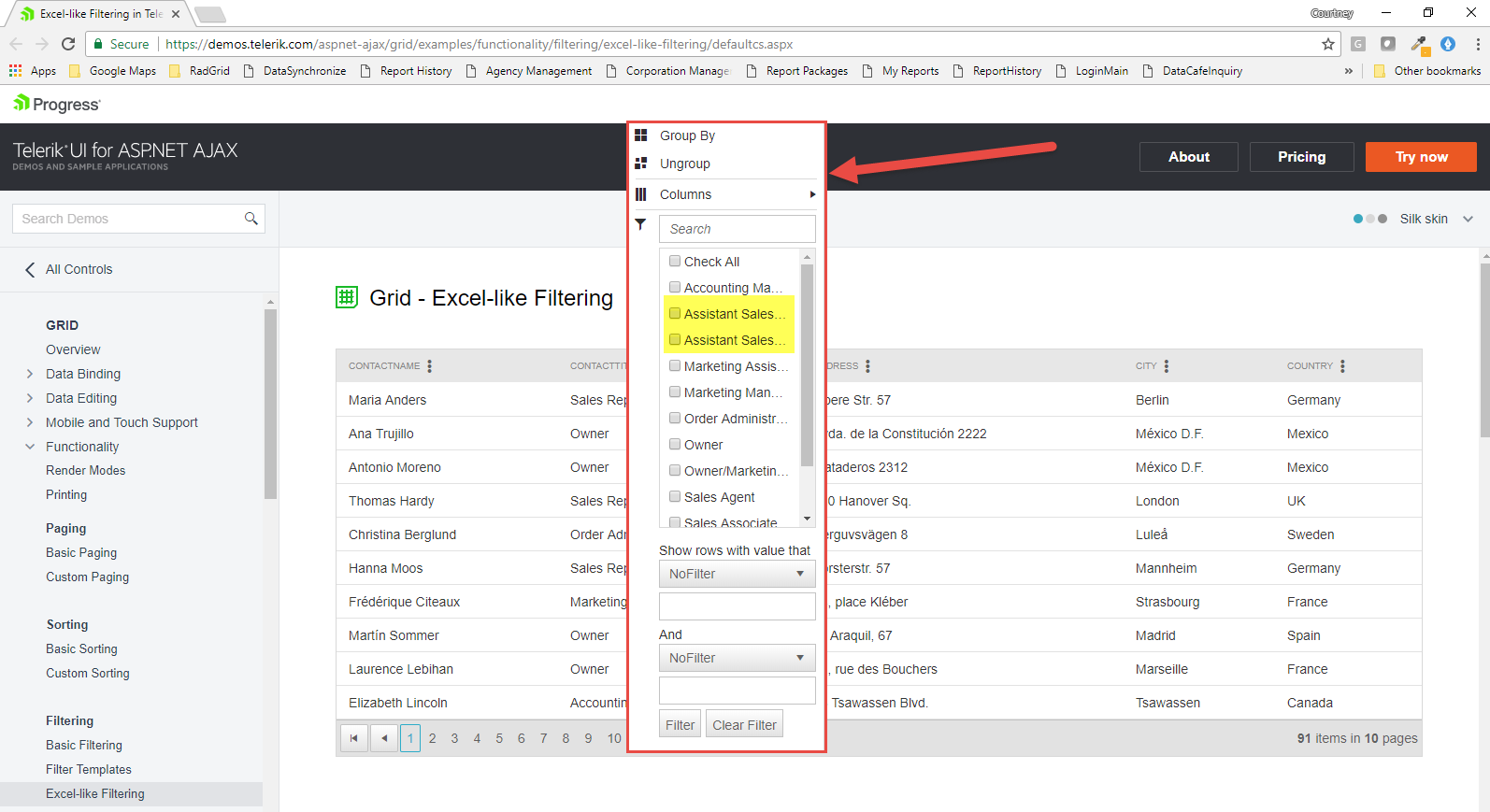Click the Progress logo
Screen dimensions: 1490x812
(x=57, y=104)
